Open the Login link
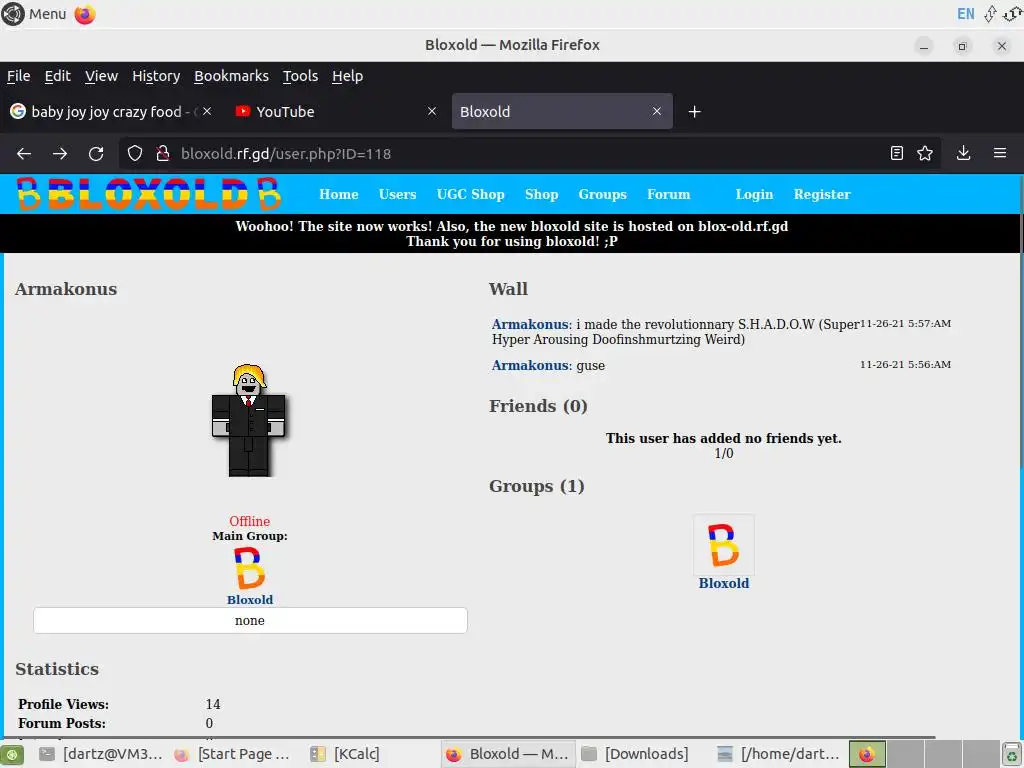Screen dimensions: 1024x768 (x=754, y=194)
